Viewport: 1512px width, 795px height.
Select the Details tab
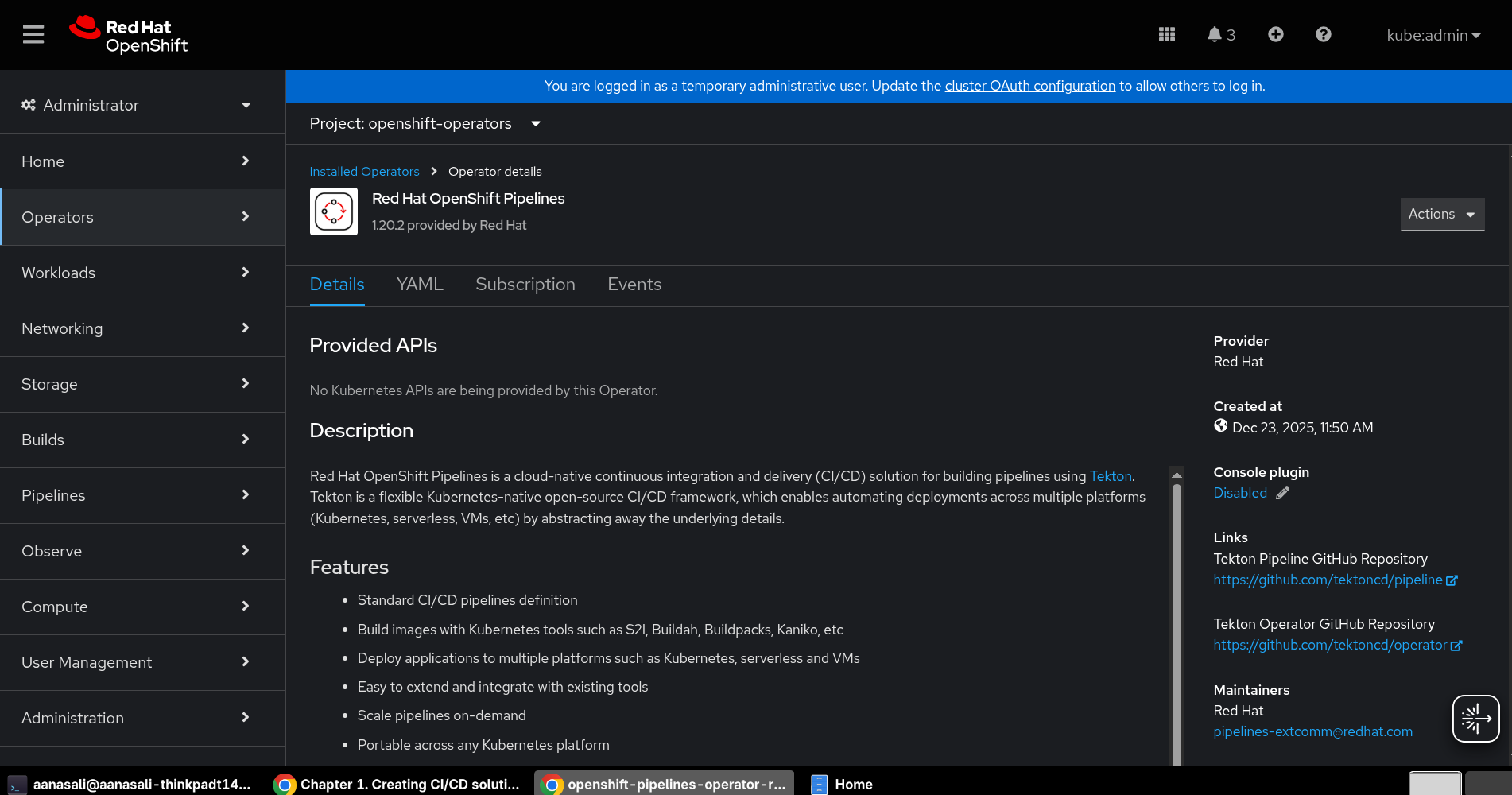coord(337,285)
